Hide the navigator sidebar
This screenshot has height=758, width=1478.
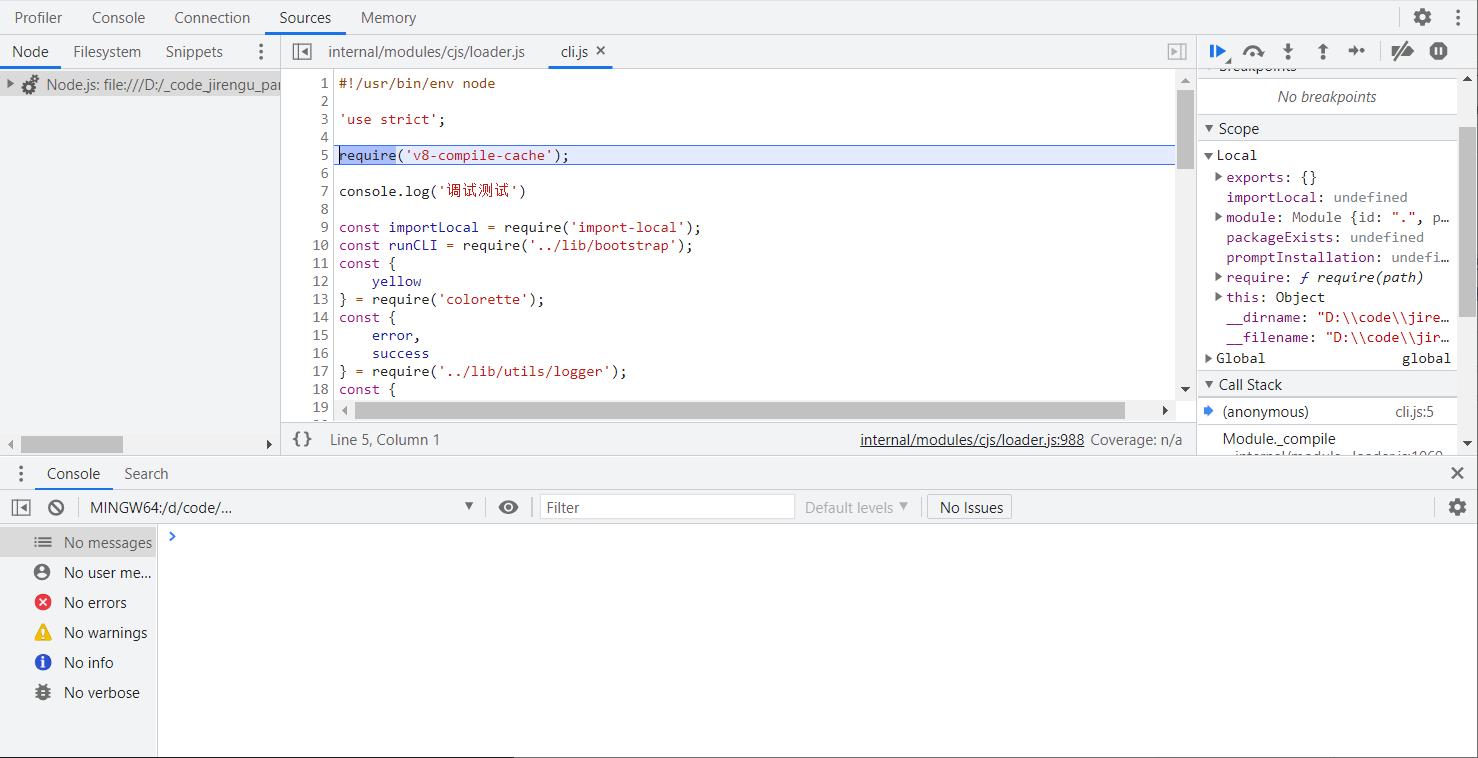[x=301, y=51]
